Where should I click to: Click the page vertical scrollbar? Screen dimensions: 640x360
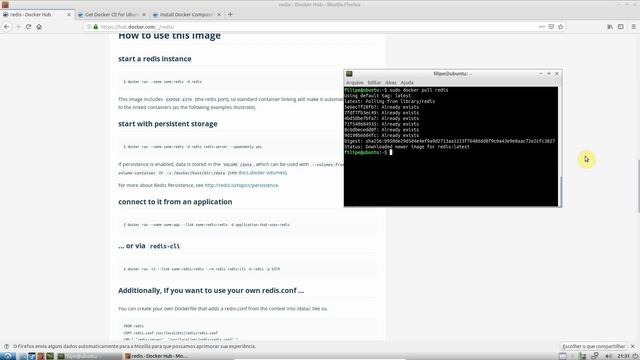pyautogui.click(x=638, y=186)
